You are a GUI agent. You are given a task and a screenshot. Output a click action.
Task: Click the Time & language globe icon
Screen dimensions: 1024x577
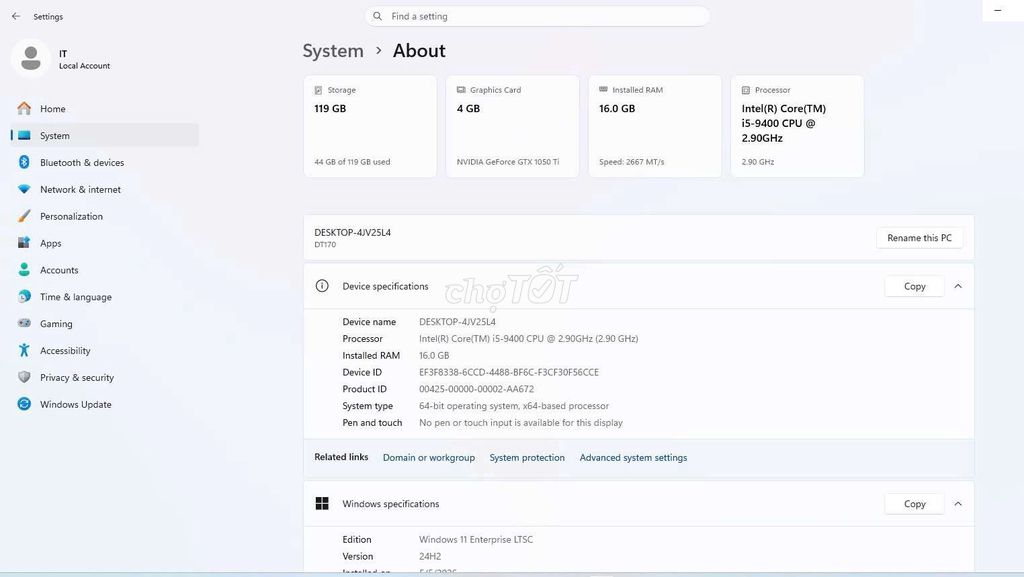24,296
